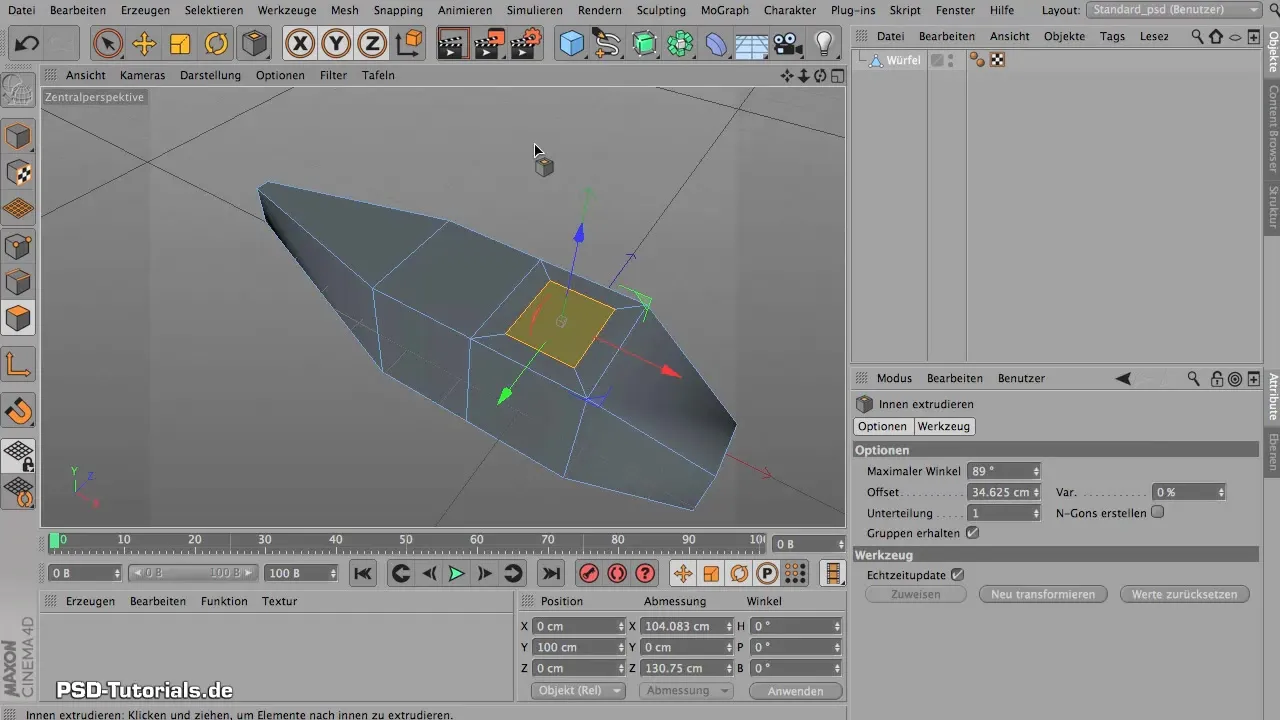
Task: Click Abmessung X stepper arrows
Action: click(x=729, y=626)
